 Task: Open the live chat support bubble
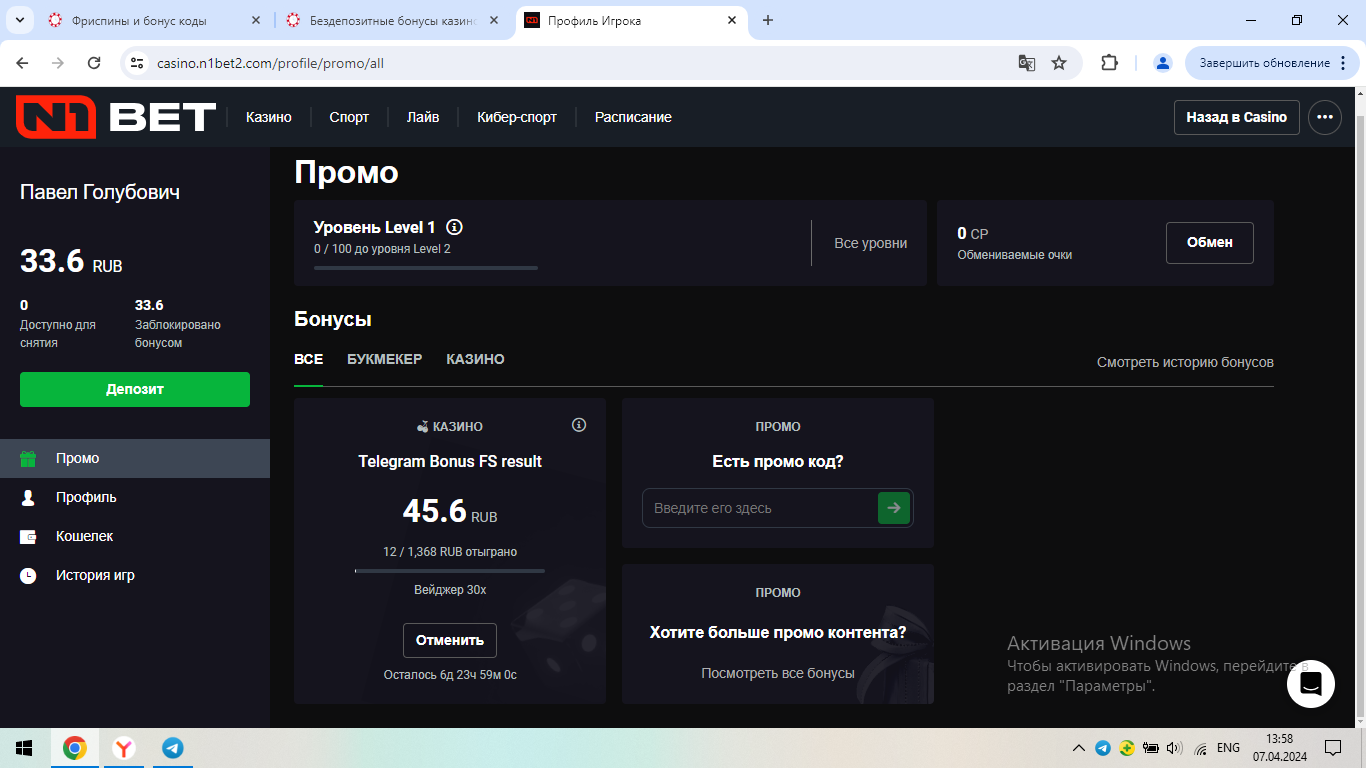pyautogui.click(x=1310, y=684)
